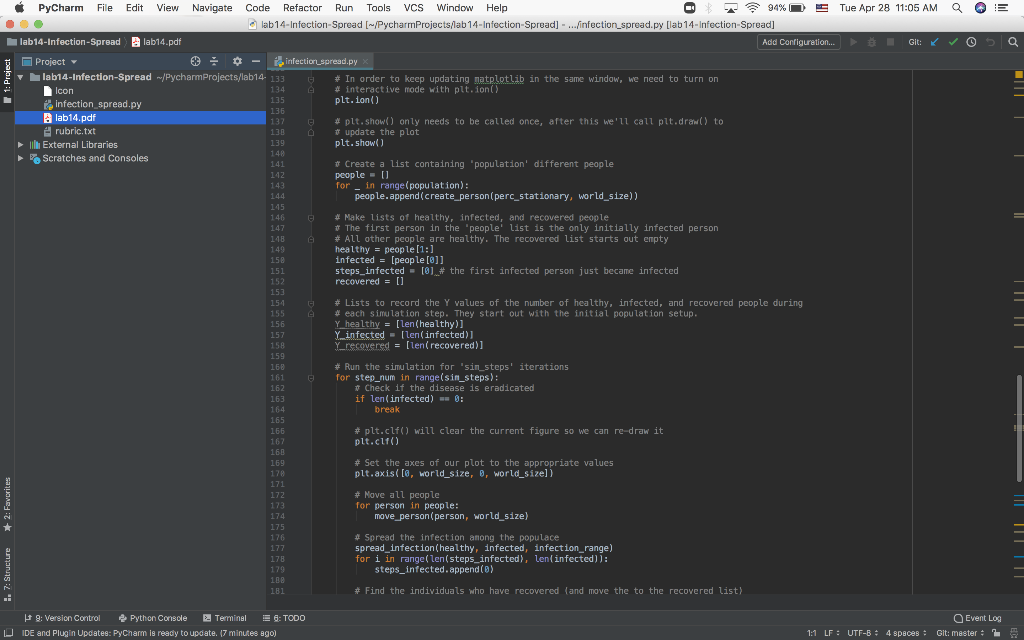This screenshot has width=1024, height=640.
Task: Click the US flag input source icon
Action: point(822,8)
